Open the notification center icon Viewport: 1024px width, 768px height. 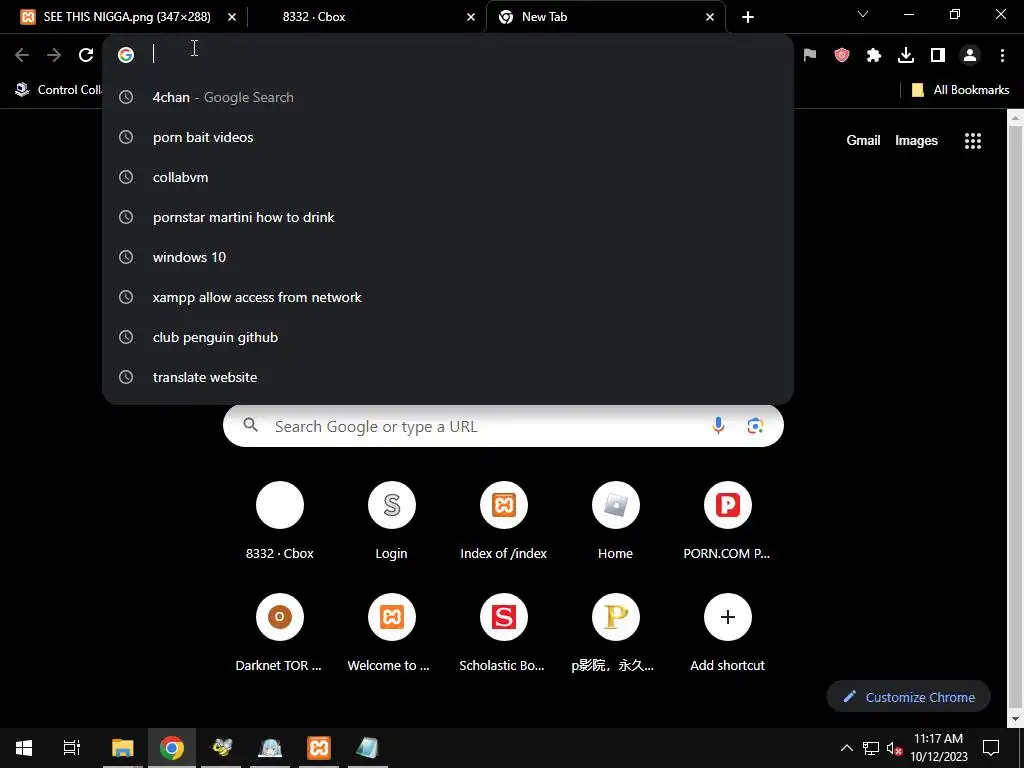tap(991, 748)
